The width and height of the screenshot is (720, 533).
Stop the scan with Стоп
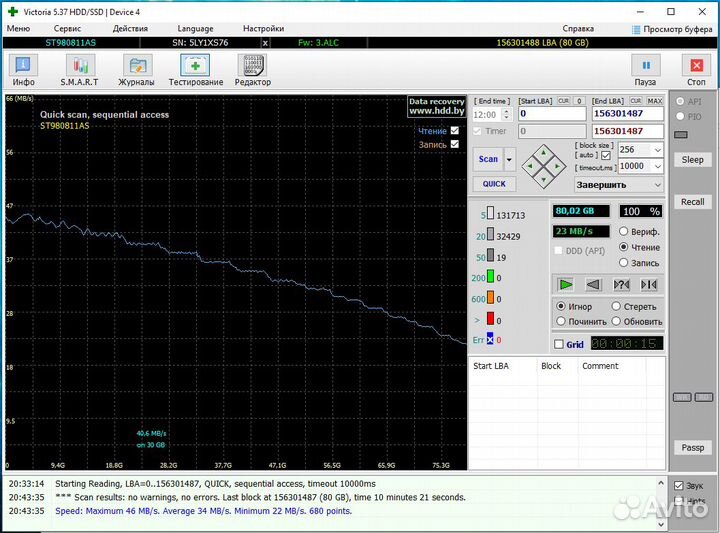[x=696, y=70]
